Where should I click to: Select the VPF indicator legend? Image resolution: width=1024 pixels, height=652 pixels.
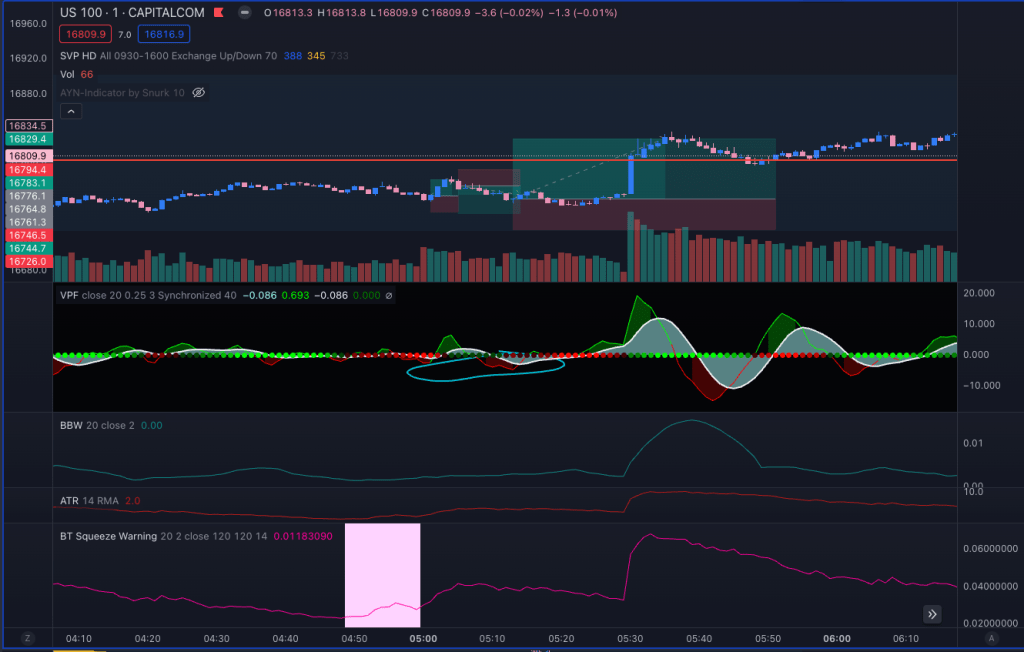click(70, 295)
